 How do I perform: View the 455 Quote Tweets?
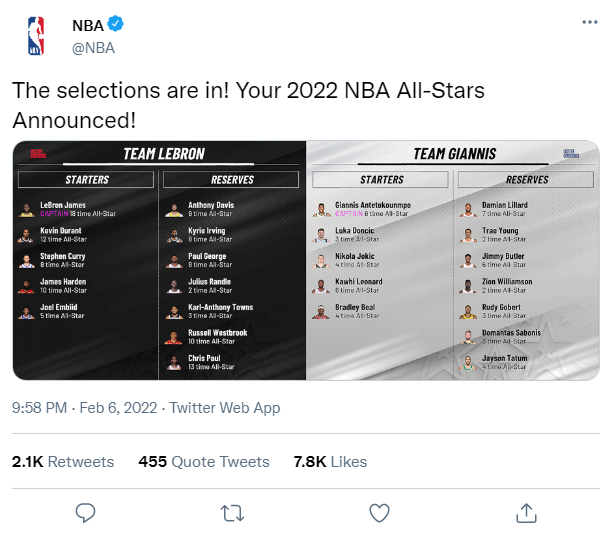coord(204,462)
